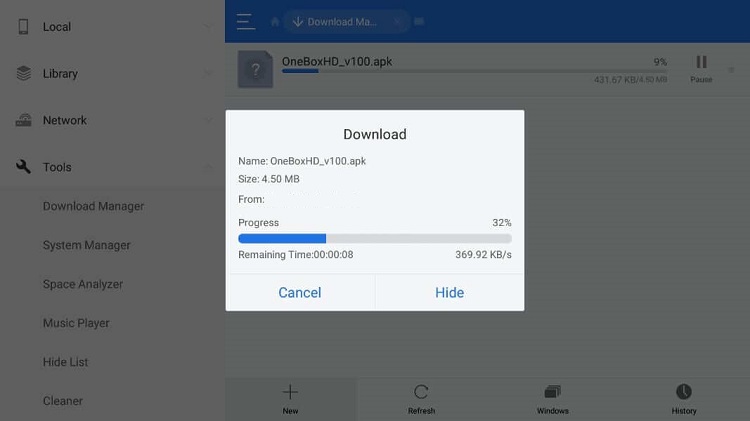Collapse the Tools section chevron
This screenshot has width=750, height=421.
[208, 166]
